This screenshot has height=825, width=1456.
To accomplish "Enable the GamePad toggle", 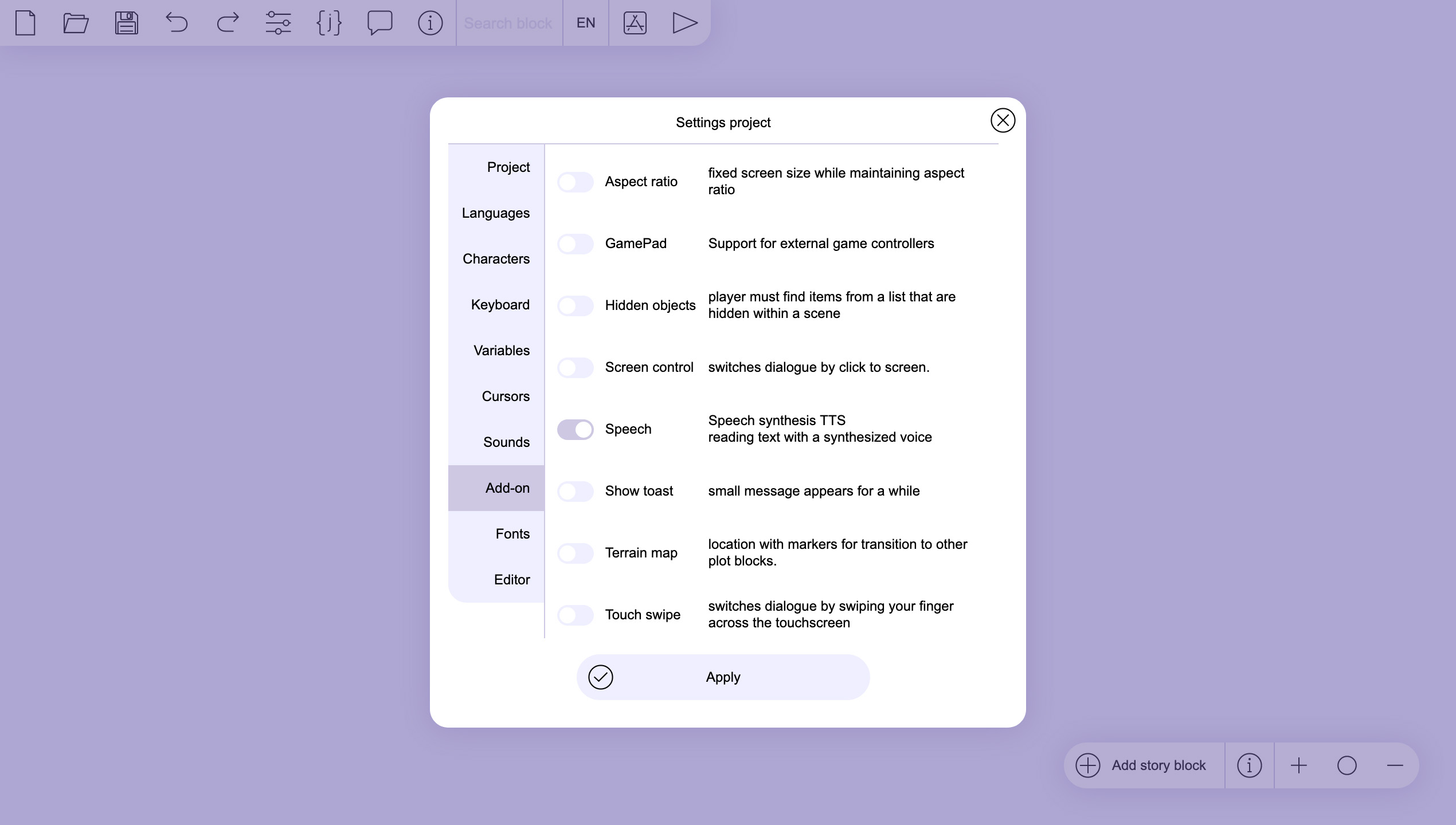I will 575,244.
